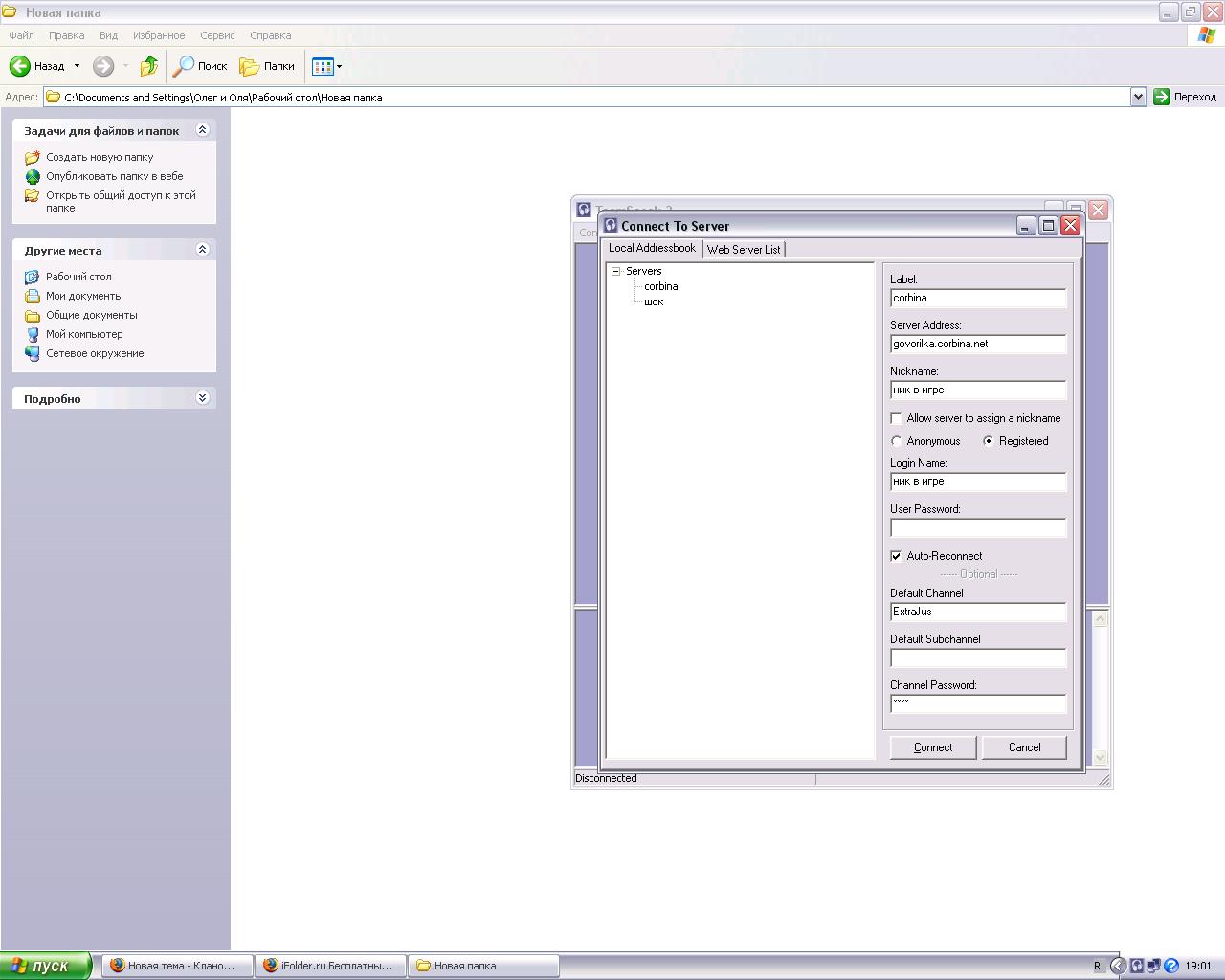Collapse Задачи для файлов и папок panel
Image resolution: width=1225 pixels, height=980 pixels.
pos(202,130)
